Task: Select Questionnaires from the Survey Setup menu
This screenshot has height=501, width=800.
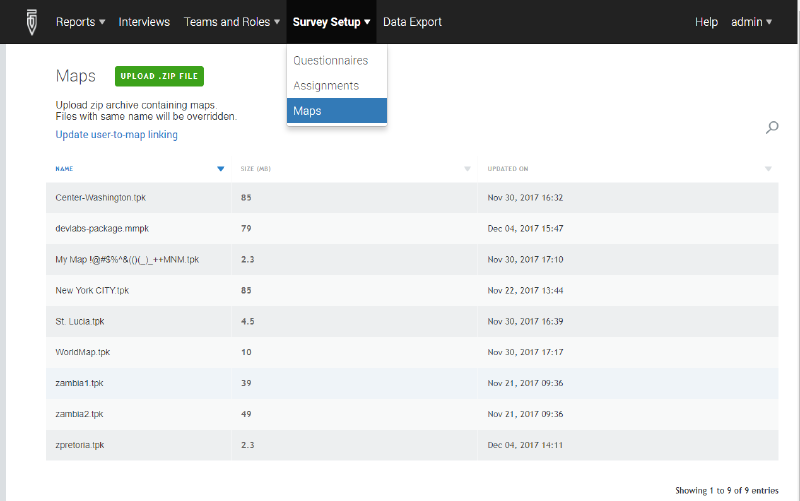Action: [x=330, y=61]
